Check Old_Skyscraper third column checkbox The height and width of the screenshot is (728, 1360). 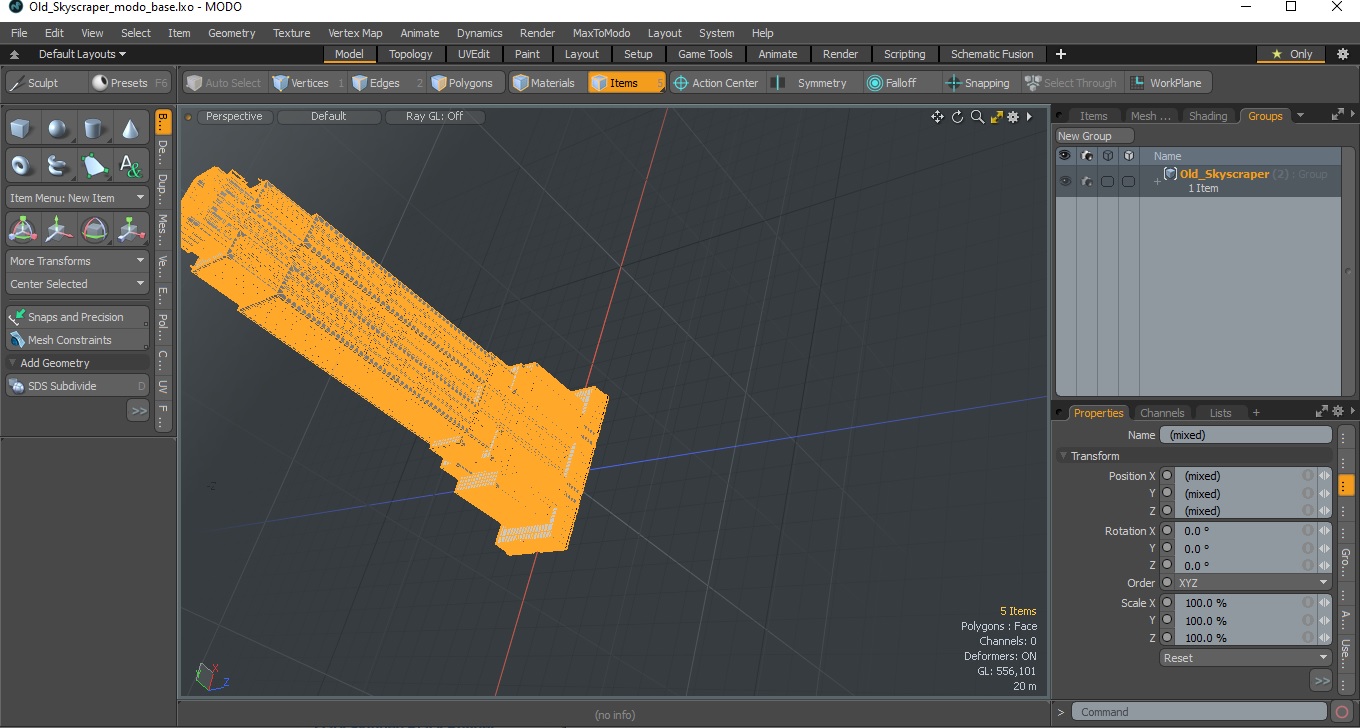1107,181
